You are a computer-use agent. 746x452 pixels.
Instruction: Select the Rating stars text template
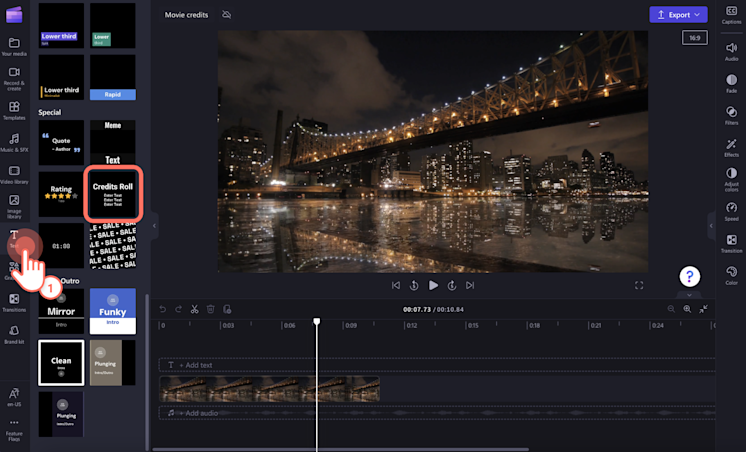tap(61, 194)
